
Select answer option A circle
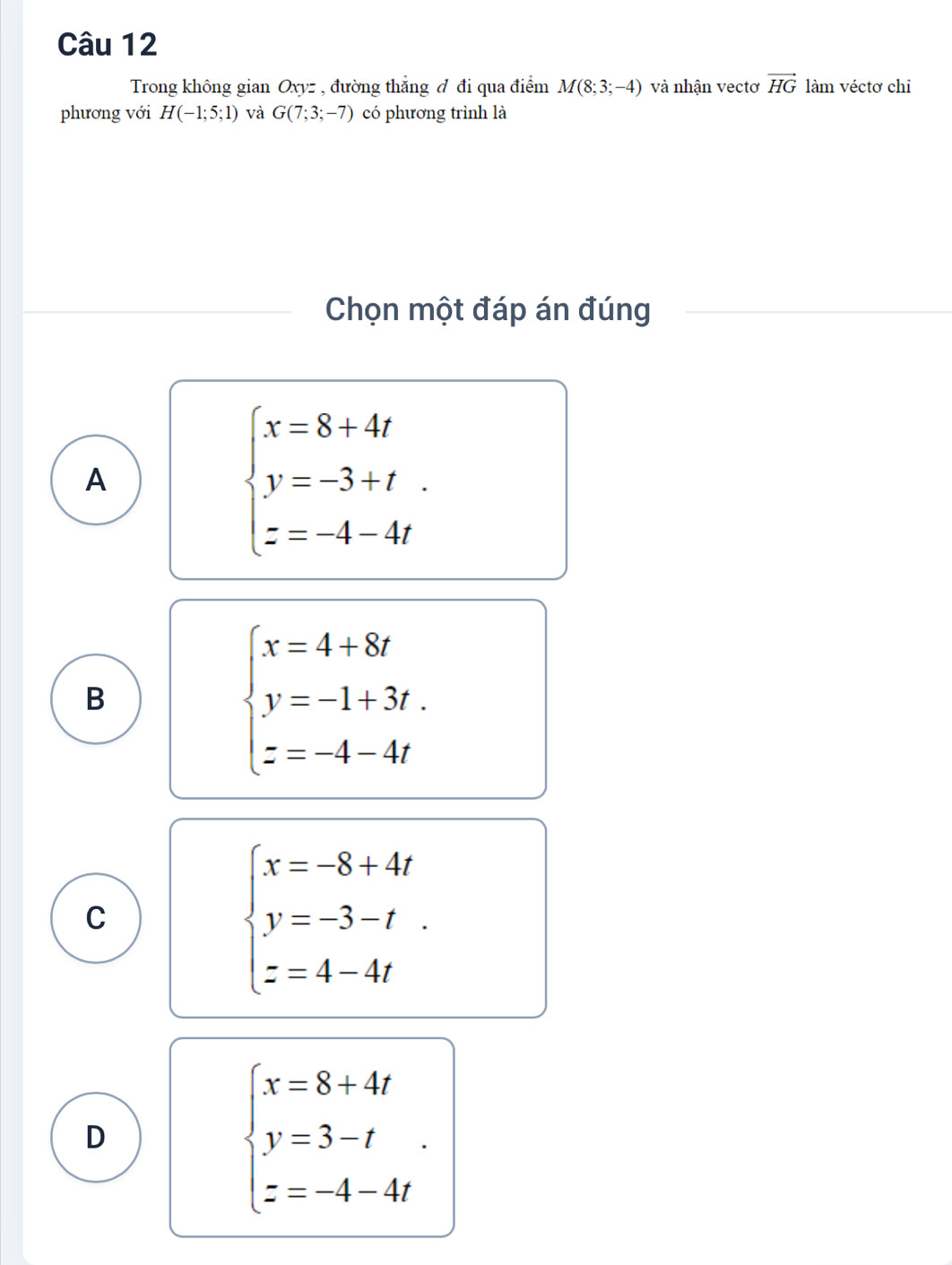[96, 480]
